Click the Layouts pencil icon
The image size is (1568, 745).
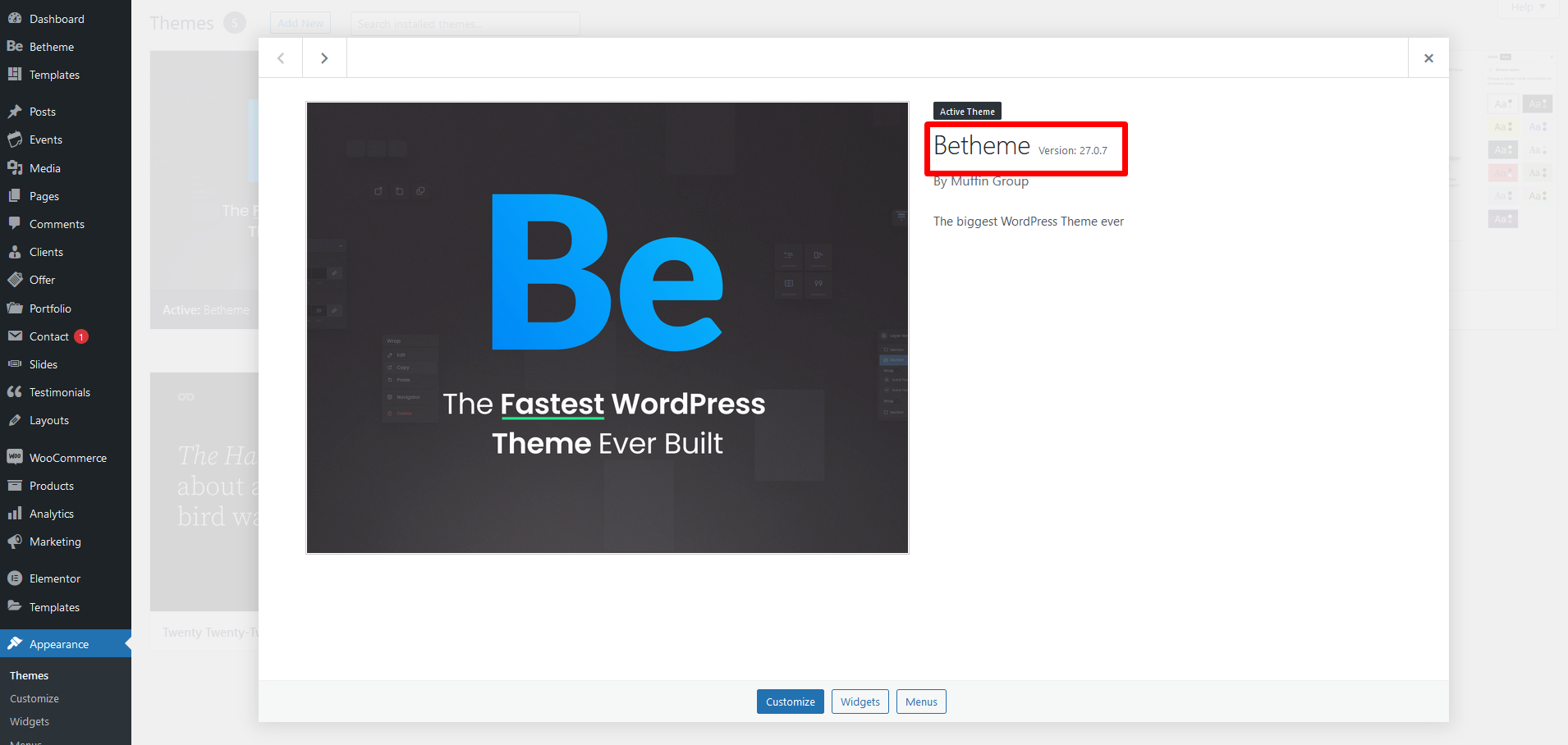[x=15, y=420]
